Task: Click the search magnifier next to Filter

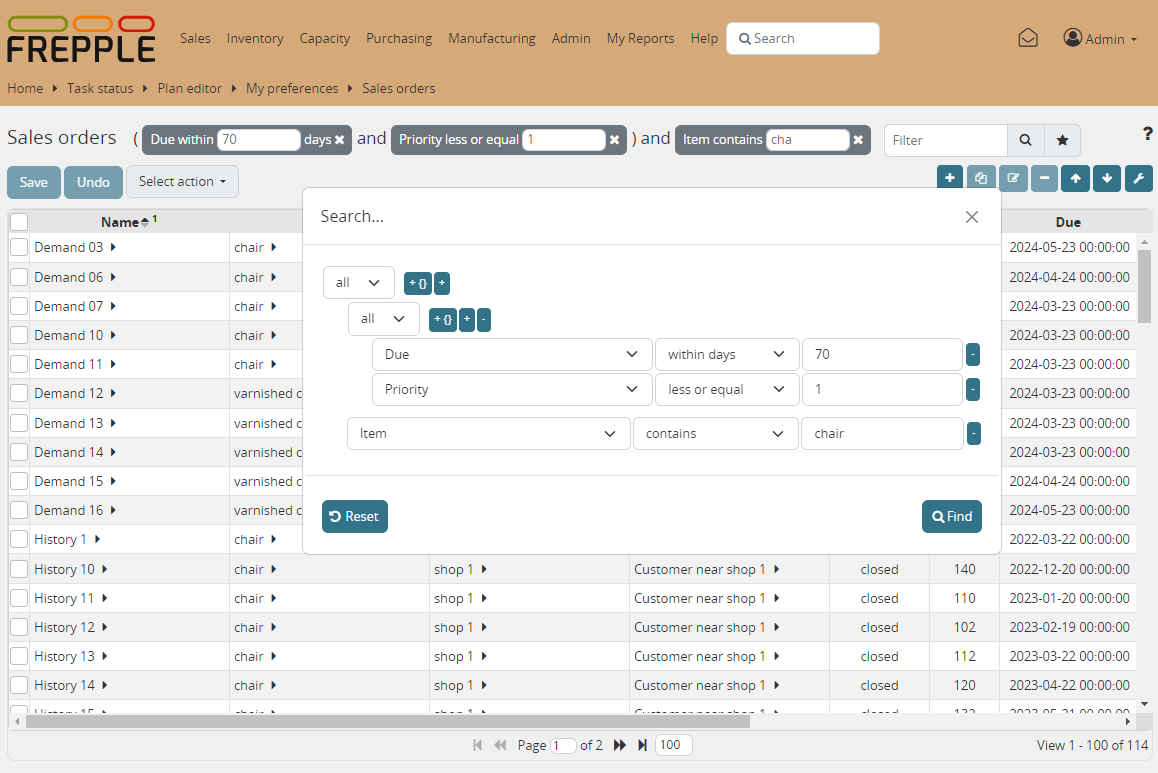Action: tap(1025, 140)
